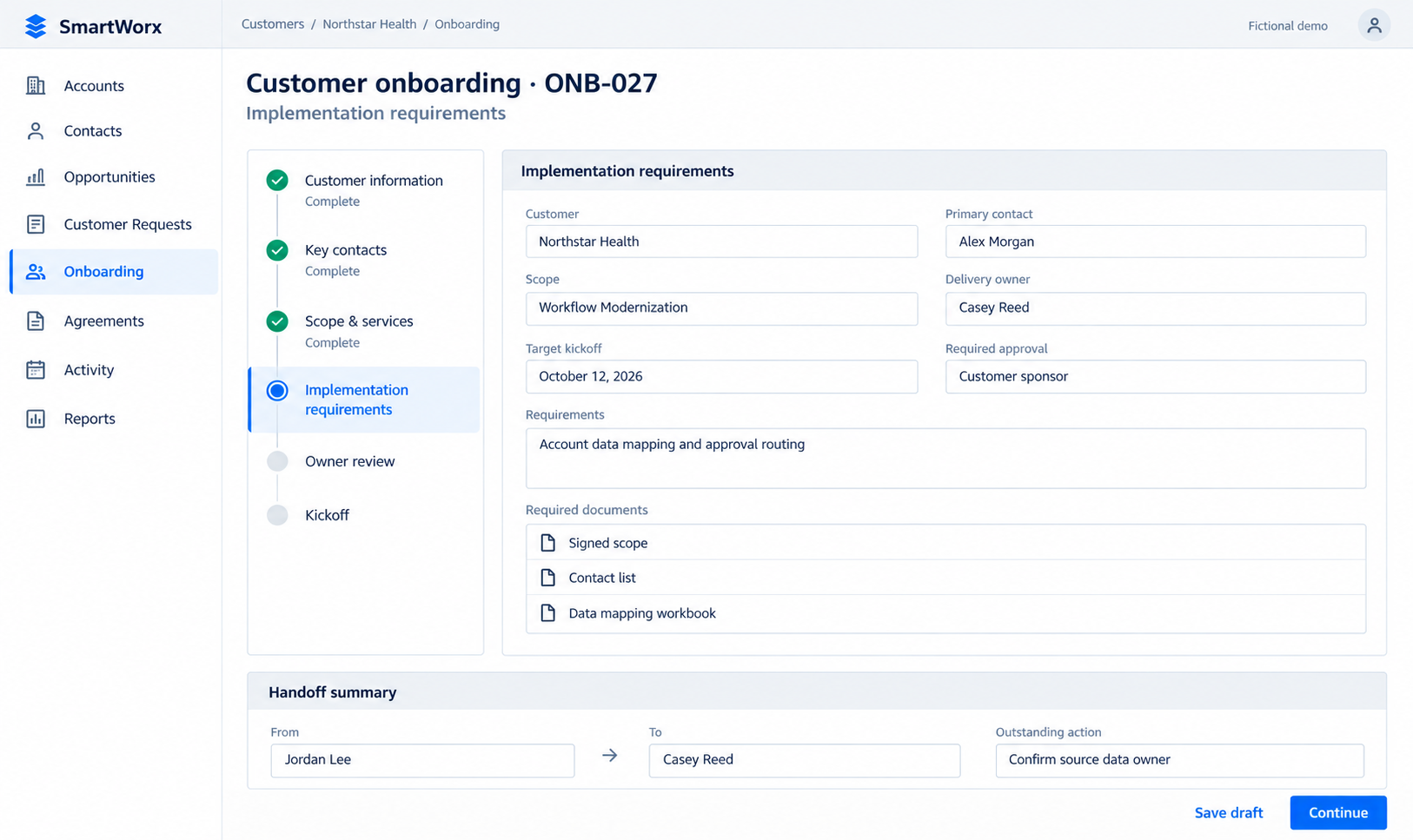Click the Customers breadcrumb link
The width and height of the screenshot is (1413, 840).
273,24
